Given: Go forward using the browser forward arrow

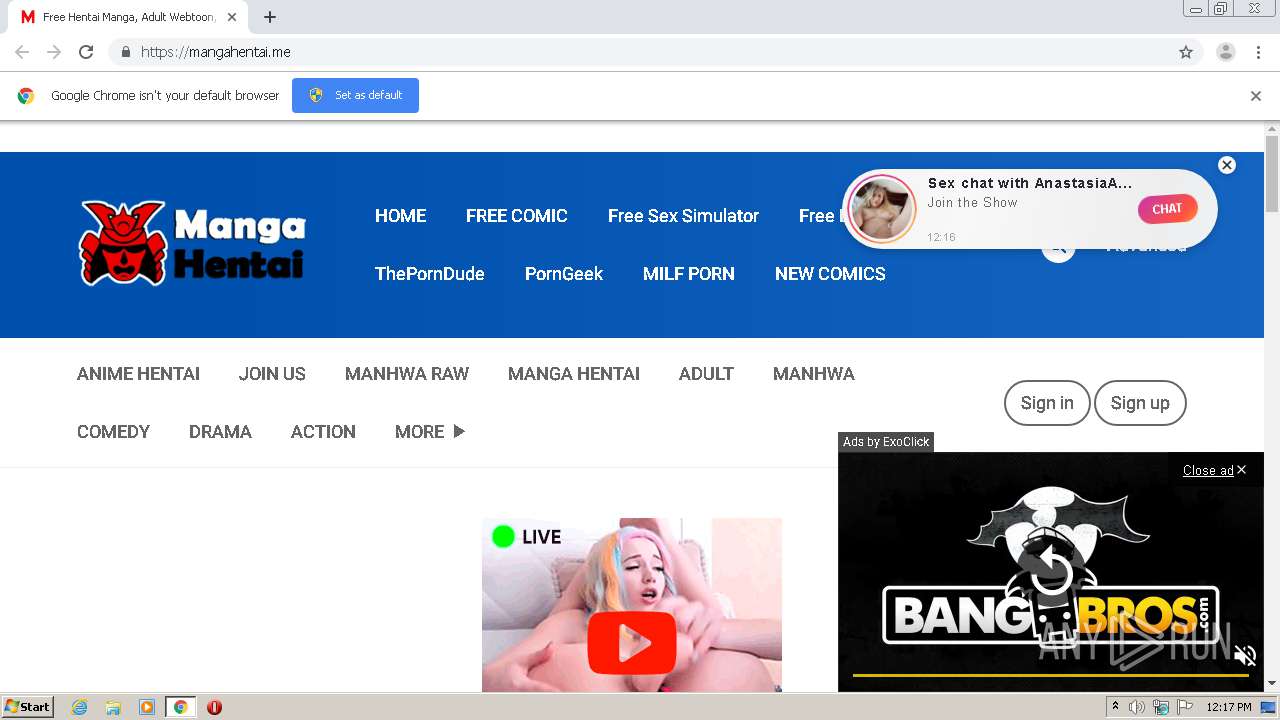Looking at the screenshot, I should 54,52.
